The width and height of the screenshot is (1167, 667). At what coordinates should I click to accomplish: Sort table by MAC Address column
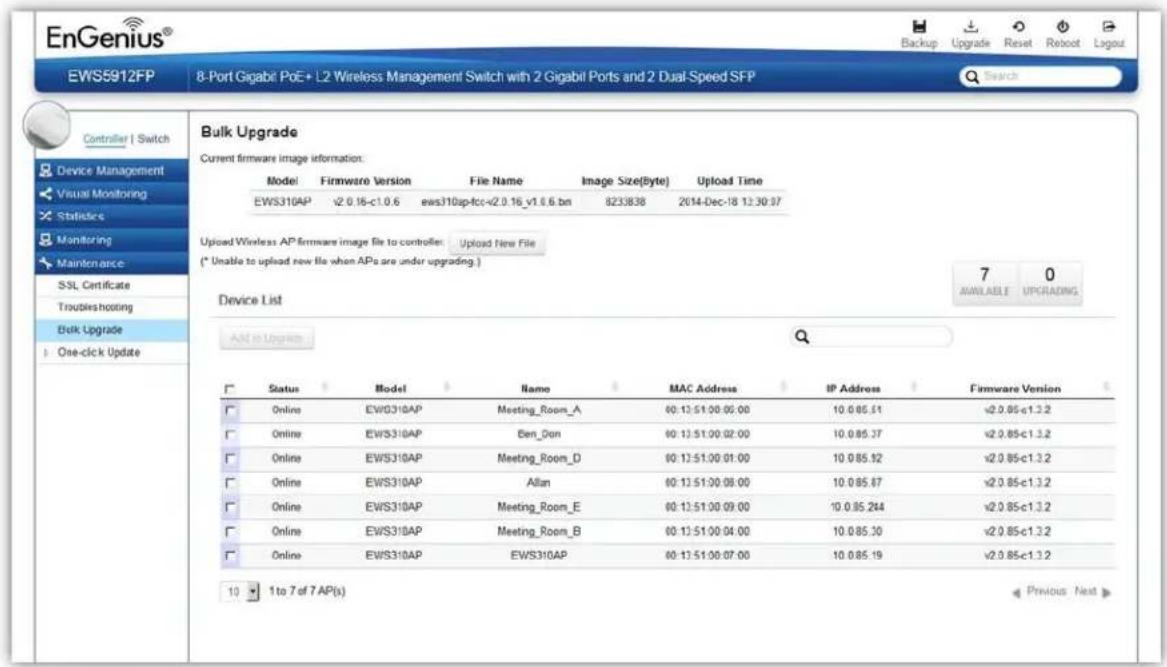click(703, 389)
